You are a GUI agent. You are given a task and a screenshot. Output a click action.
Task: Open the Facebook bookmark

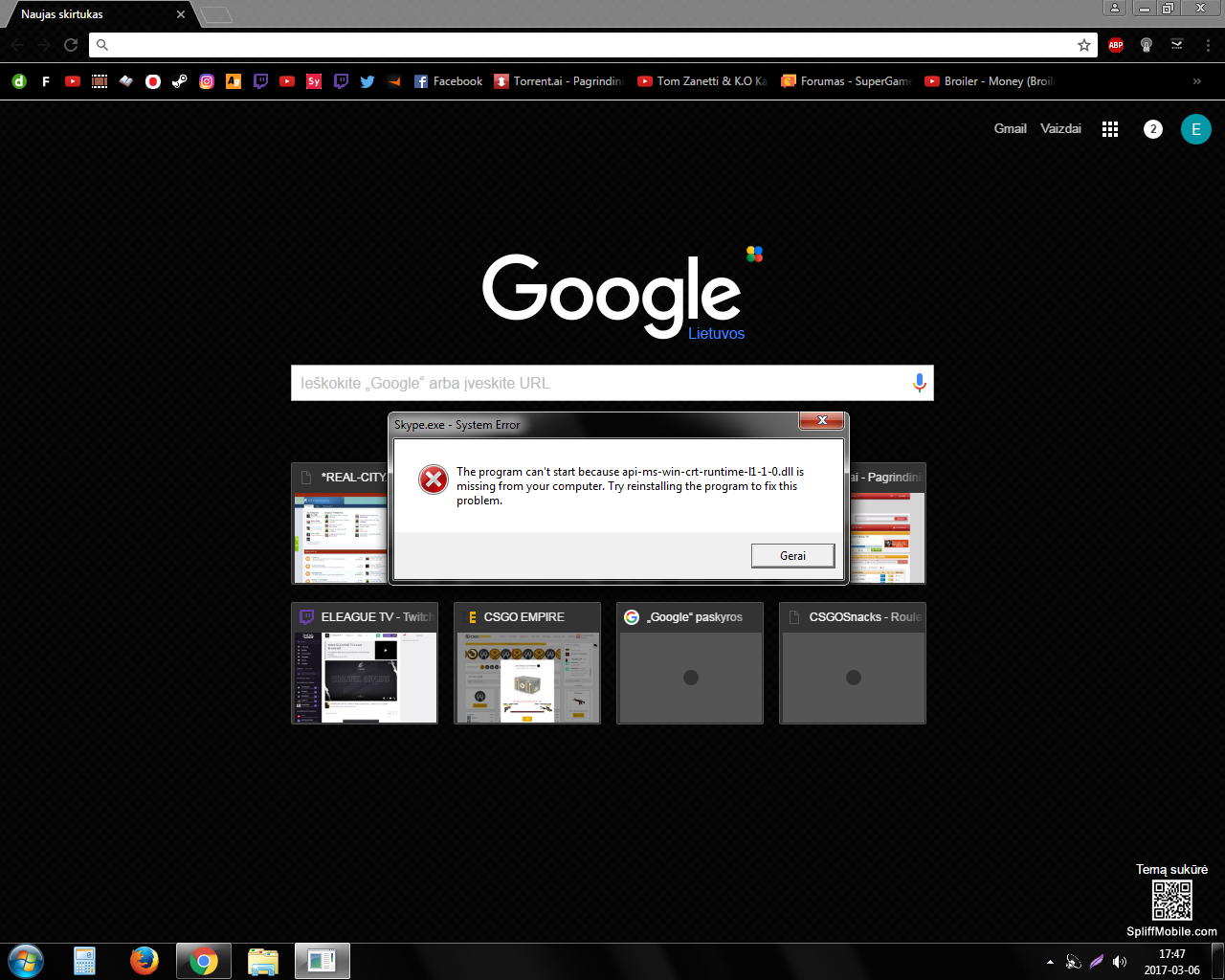click(x=448, y=81)
